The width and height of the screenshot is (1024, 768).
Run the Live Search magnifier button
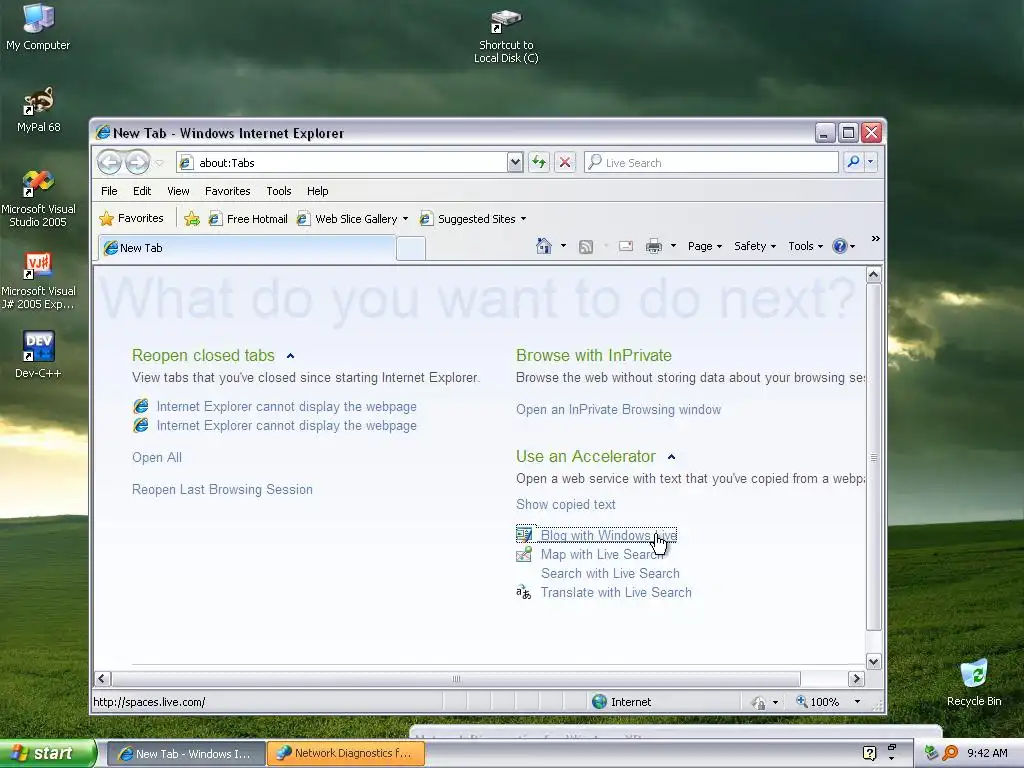(x=854, y=162)
